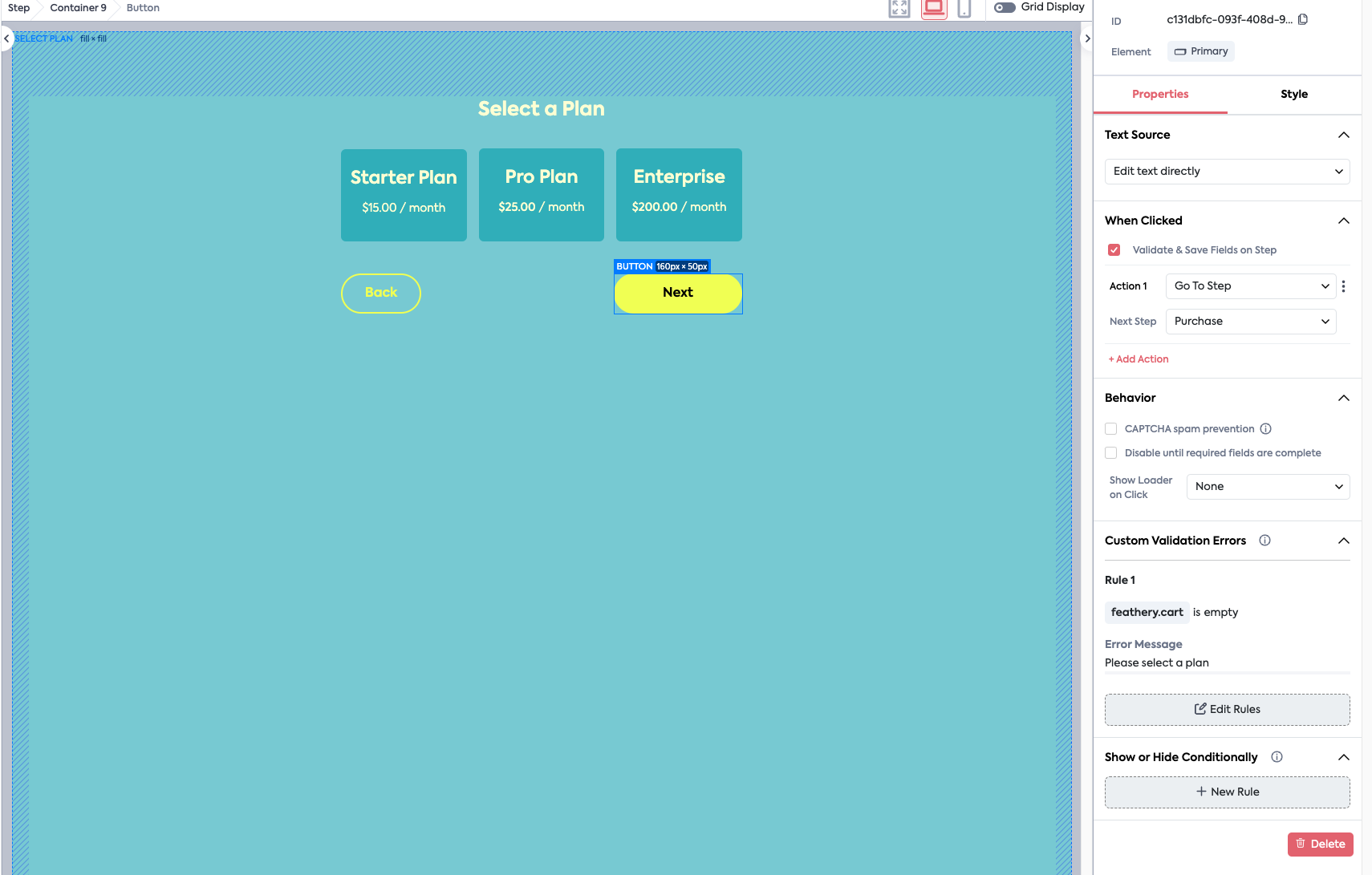The image size is (1372, 875).
Task: Click the Edit Rules button
Action: click(x=1227, y=710)
